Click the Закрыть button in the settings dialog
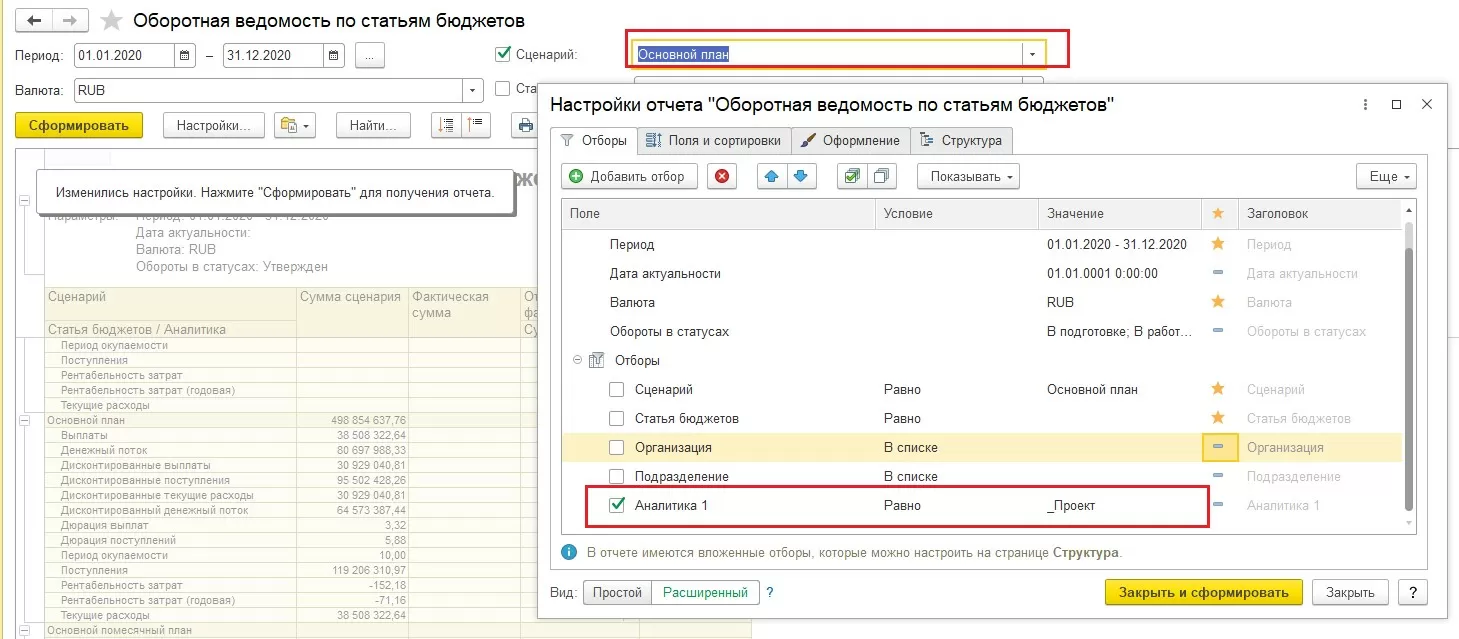Image resolution: width=1459 pixels, height=639 pixels. pyautogui.click(x=1350, y=592)
